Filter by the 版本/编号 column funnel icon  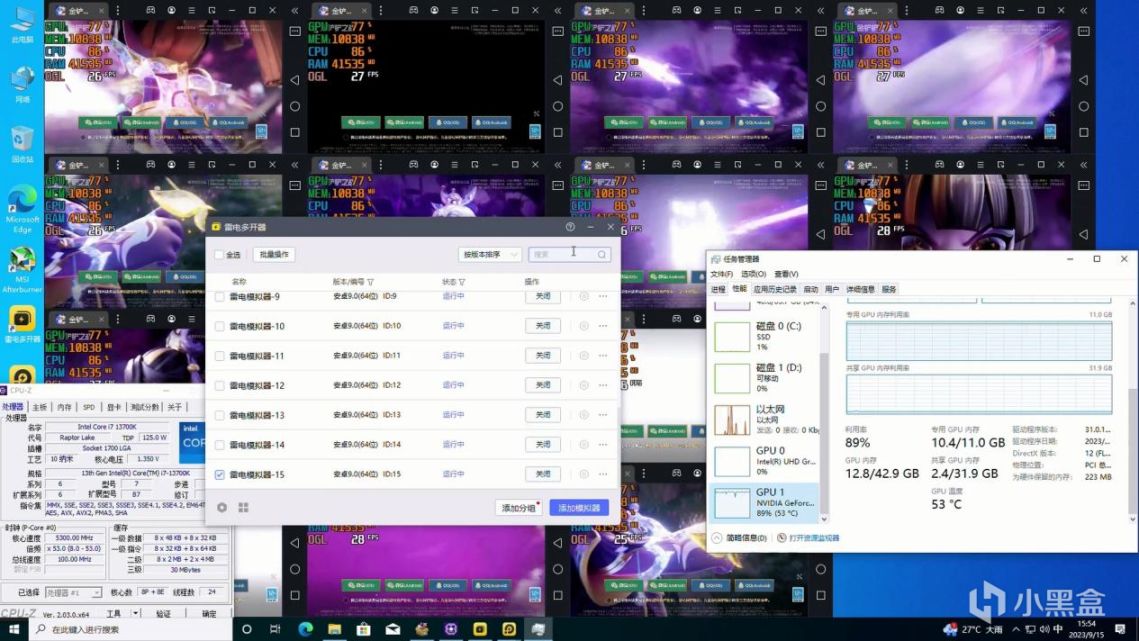(370, 282)
